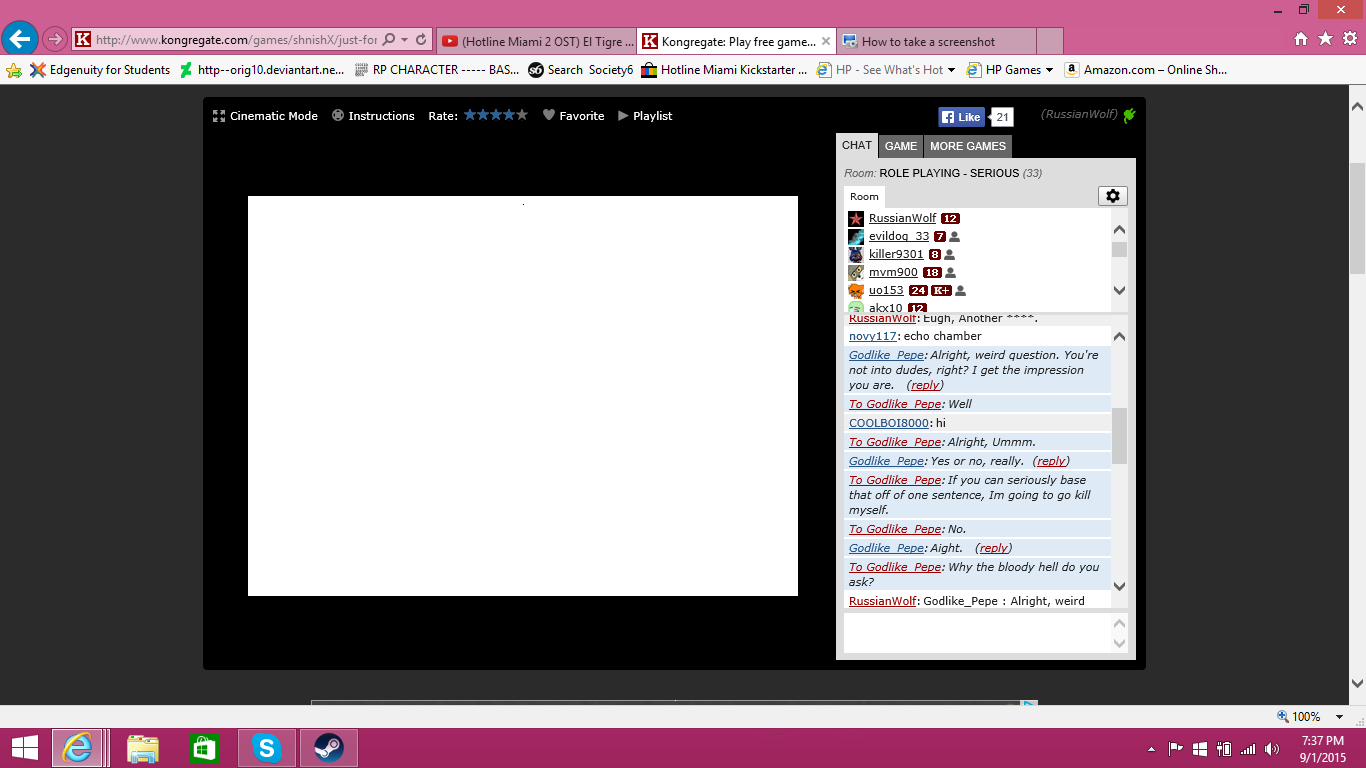
Task: Open the Hotline Miami Kickstarter bookmark
Action: click(725, 70)
